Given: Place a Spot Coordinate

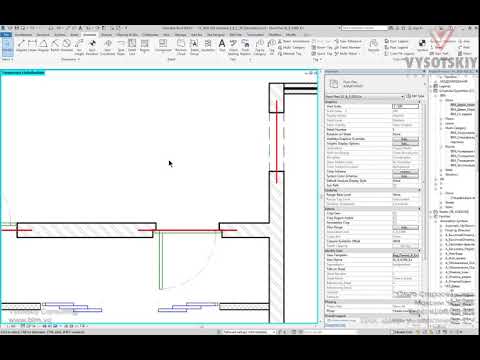Looking at the screenshot, I should tap(108, 47).
